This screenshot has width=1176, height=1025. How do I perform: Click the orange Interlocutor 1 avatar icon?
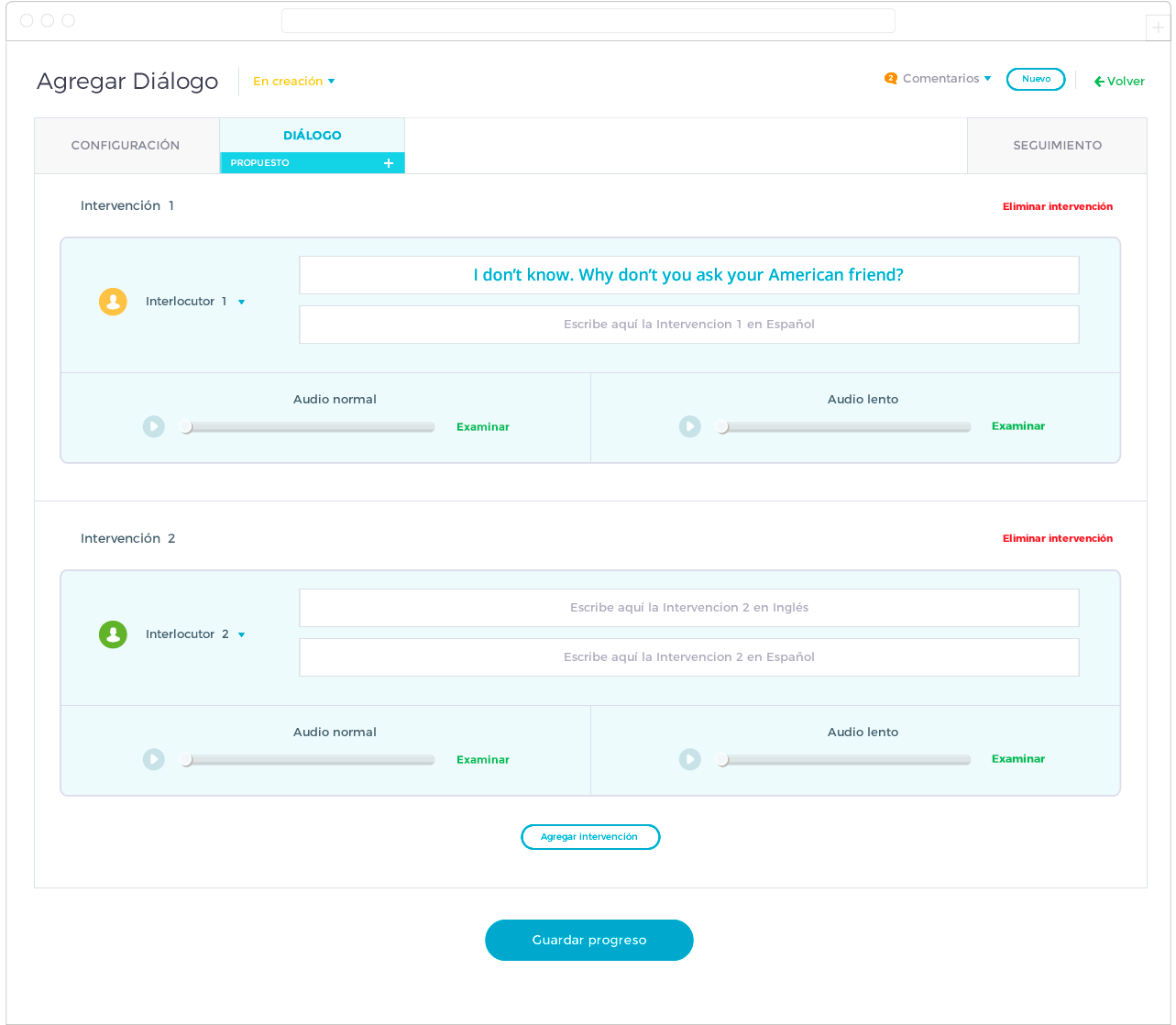pyautogui.click(x=113, y=302)
